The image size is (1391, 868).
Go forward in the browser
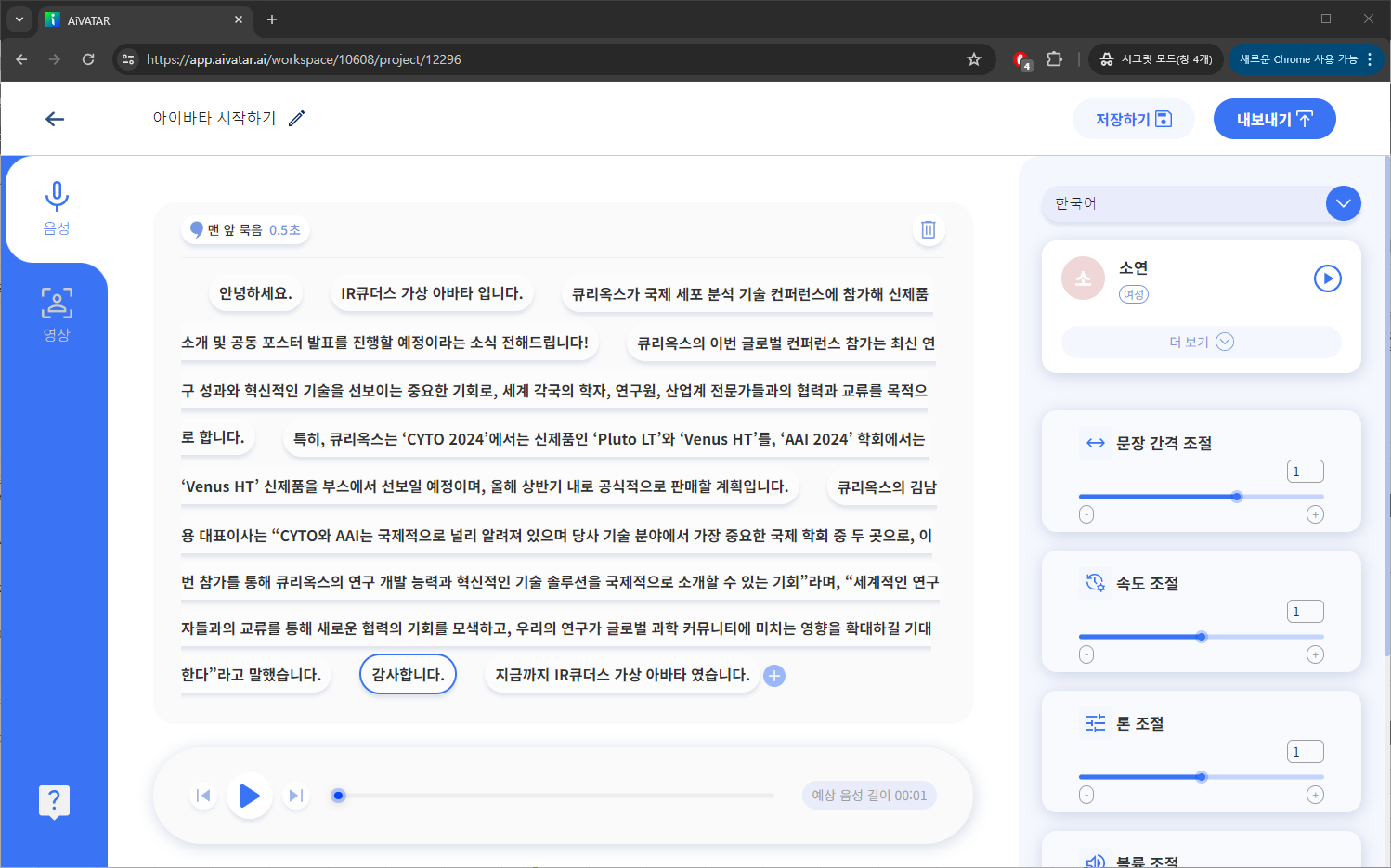(x=55, y=59)
